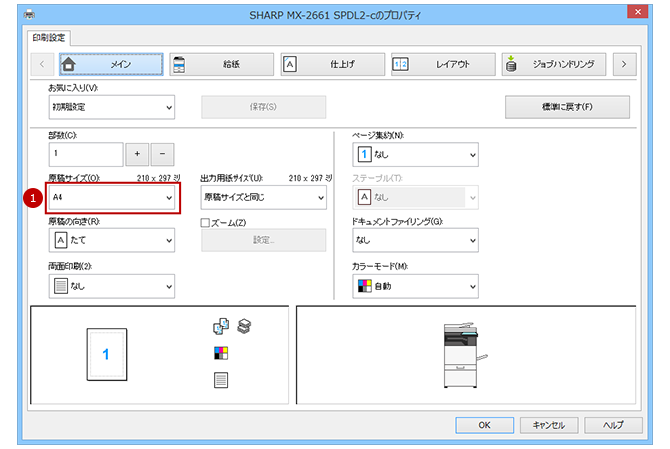Enable the ズーム(Z) checkbox
The width and height of the screenshot is (670, 449).
coord(205,223)
